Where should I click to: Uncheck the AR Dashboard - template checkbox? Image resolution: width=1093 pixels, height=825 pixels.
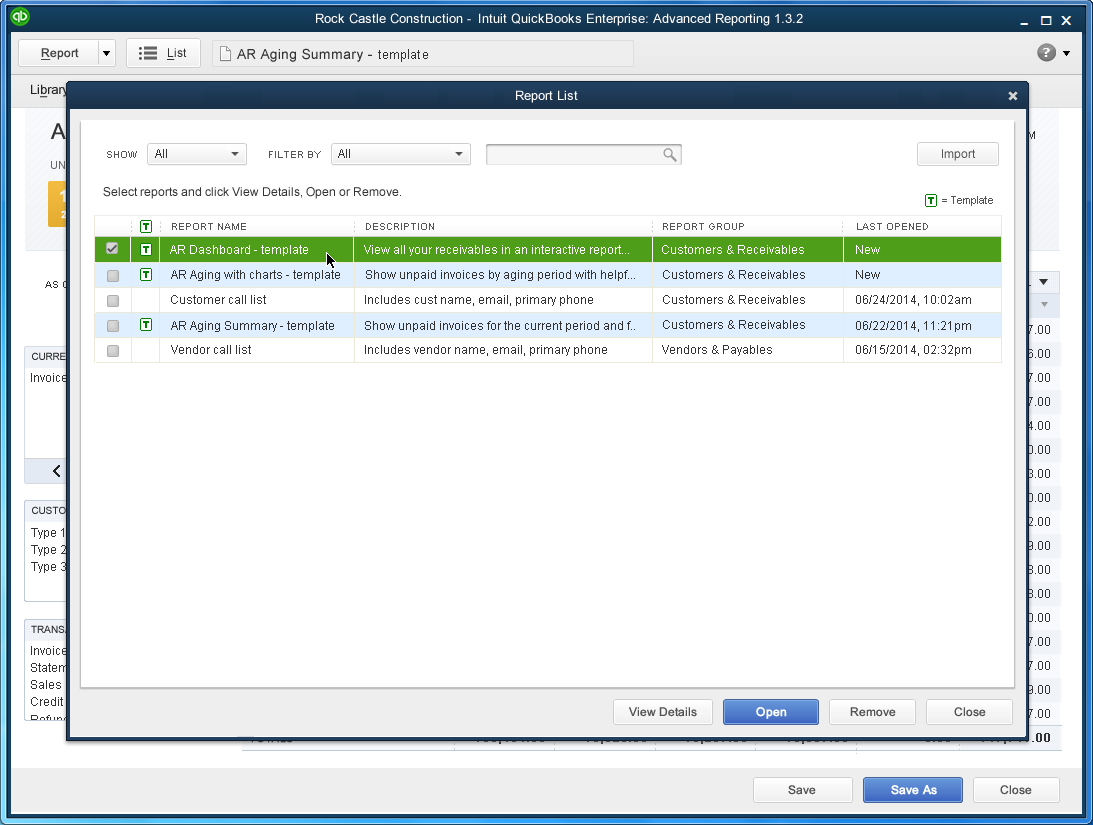click(x=112, y=249)
